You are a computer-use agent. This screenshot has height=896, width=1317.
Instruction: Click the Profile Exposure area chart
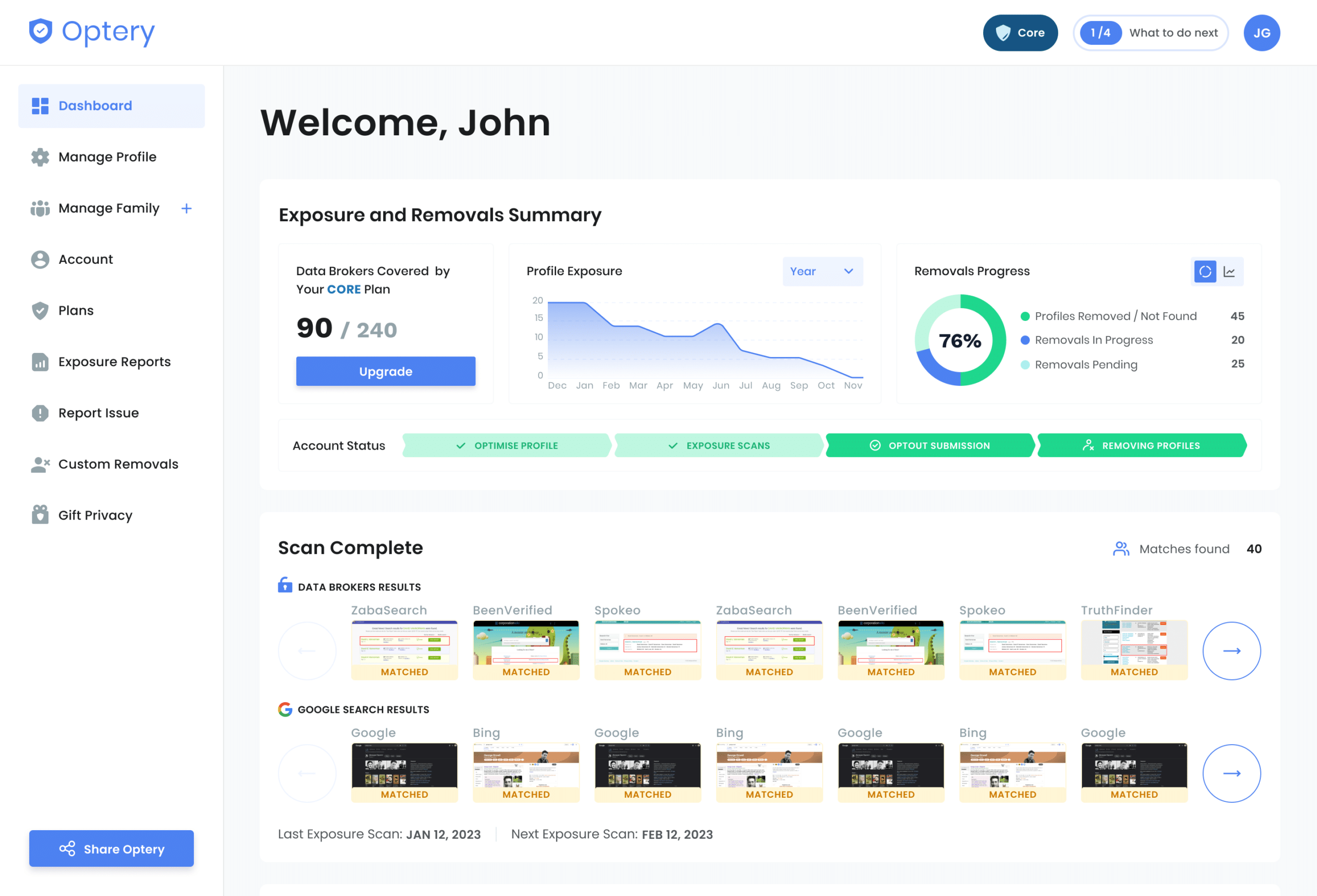[x=704, y=339]
